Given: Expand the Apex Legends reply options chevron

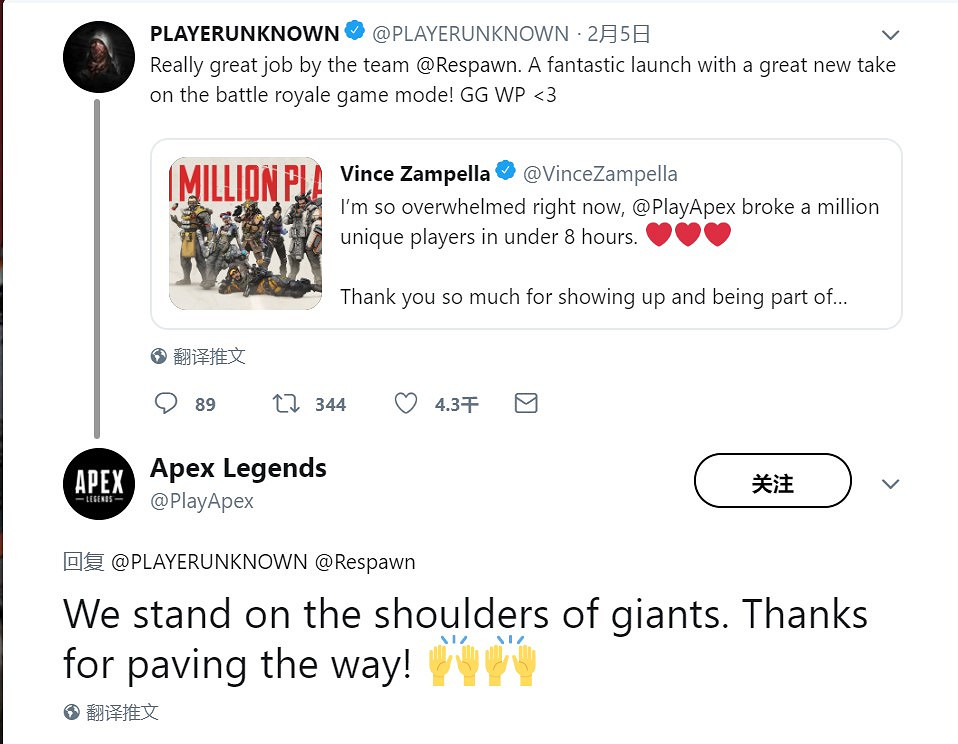Looking at the screenshot, I should (890, 484).
